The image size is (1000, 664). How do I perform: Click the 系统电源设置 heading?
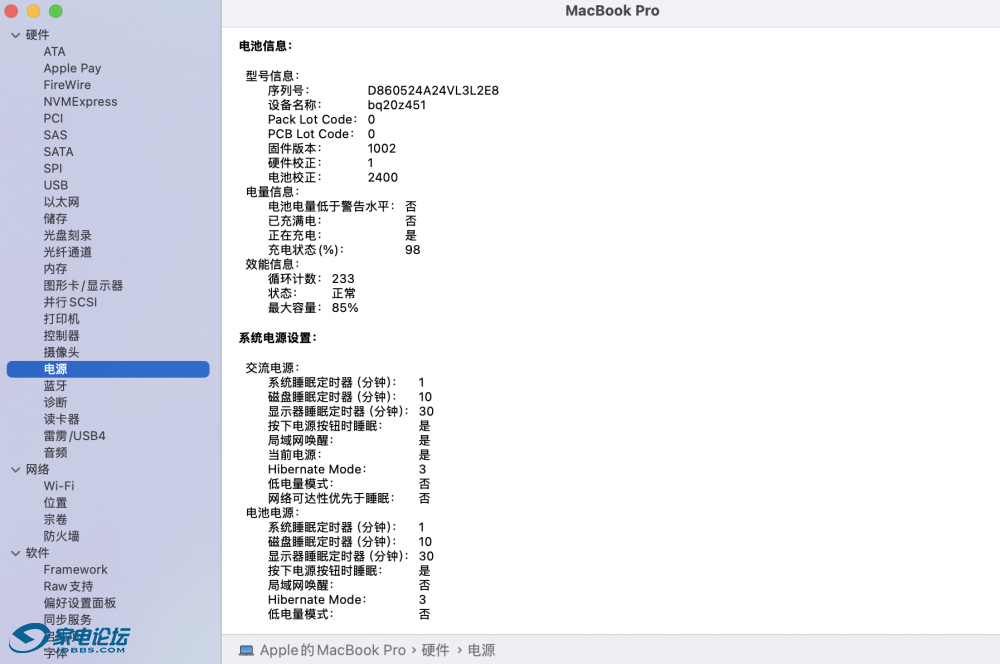coord(277,338)
